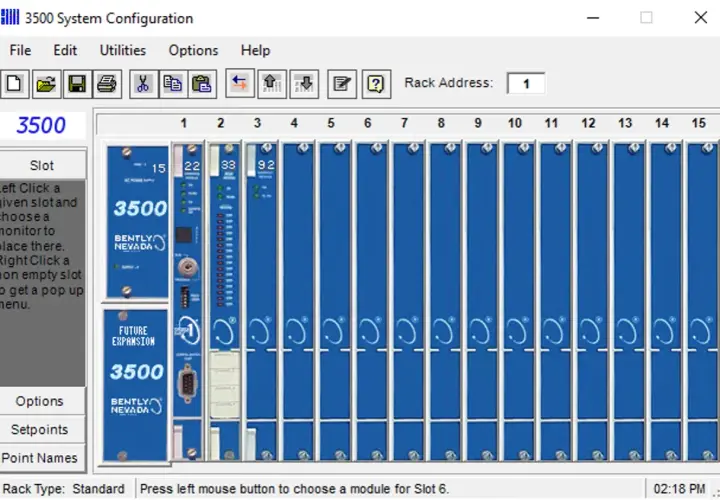Click the connect arrows toolbar icon
Image resolution: width=720 pixels, height=500 pixels.
coord(240,83)
